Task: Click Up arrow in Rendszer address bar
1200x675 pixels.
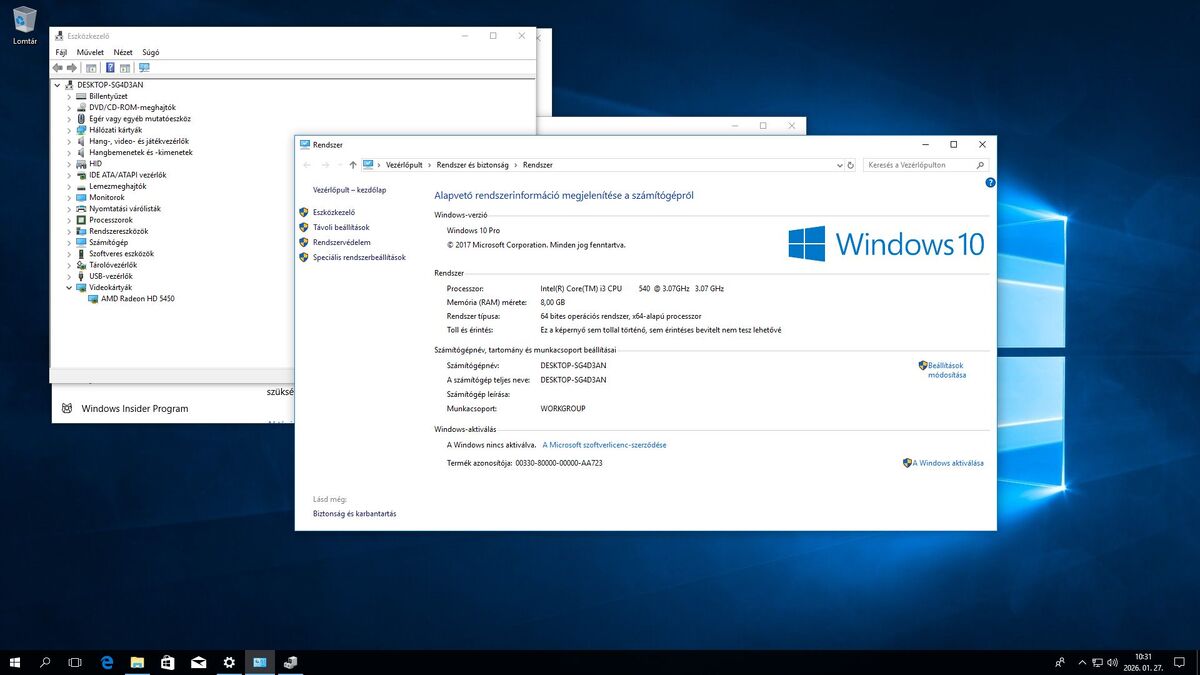Action: pos(353,165)
